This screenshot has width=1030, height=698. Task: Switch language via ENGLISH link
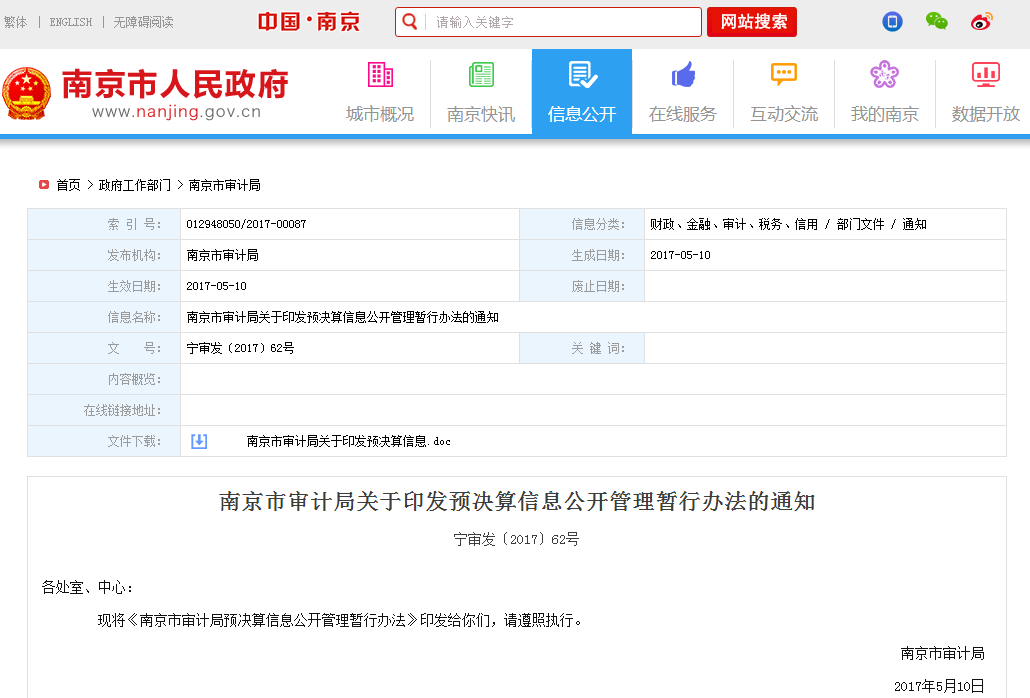pyautogui.click(x=70, y=22)
